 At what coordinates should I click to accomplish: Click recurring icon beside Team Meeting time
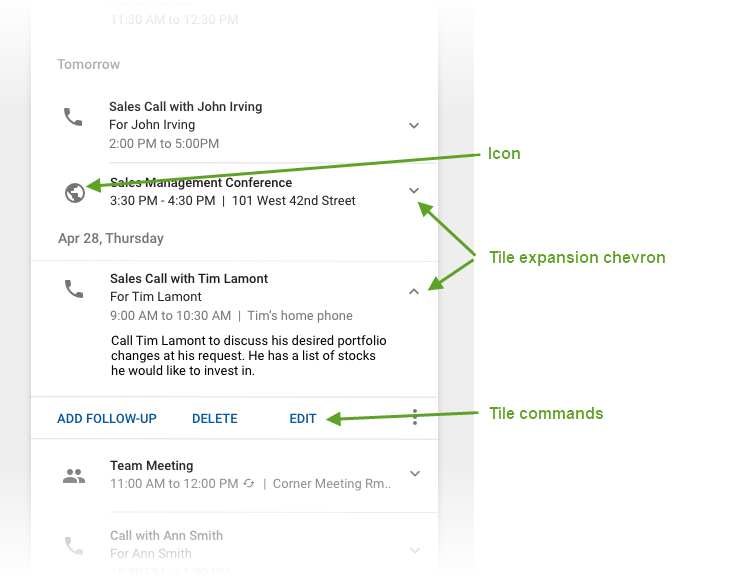click(247, 484)
